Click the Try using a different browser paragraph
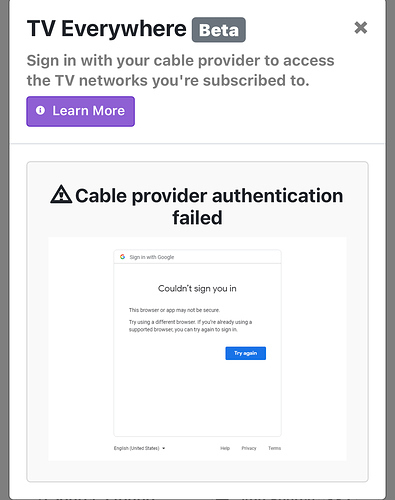This screenshot has height=500, width=395. (190, 326)
